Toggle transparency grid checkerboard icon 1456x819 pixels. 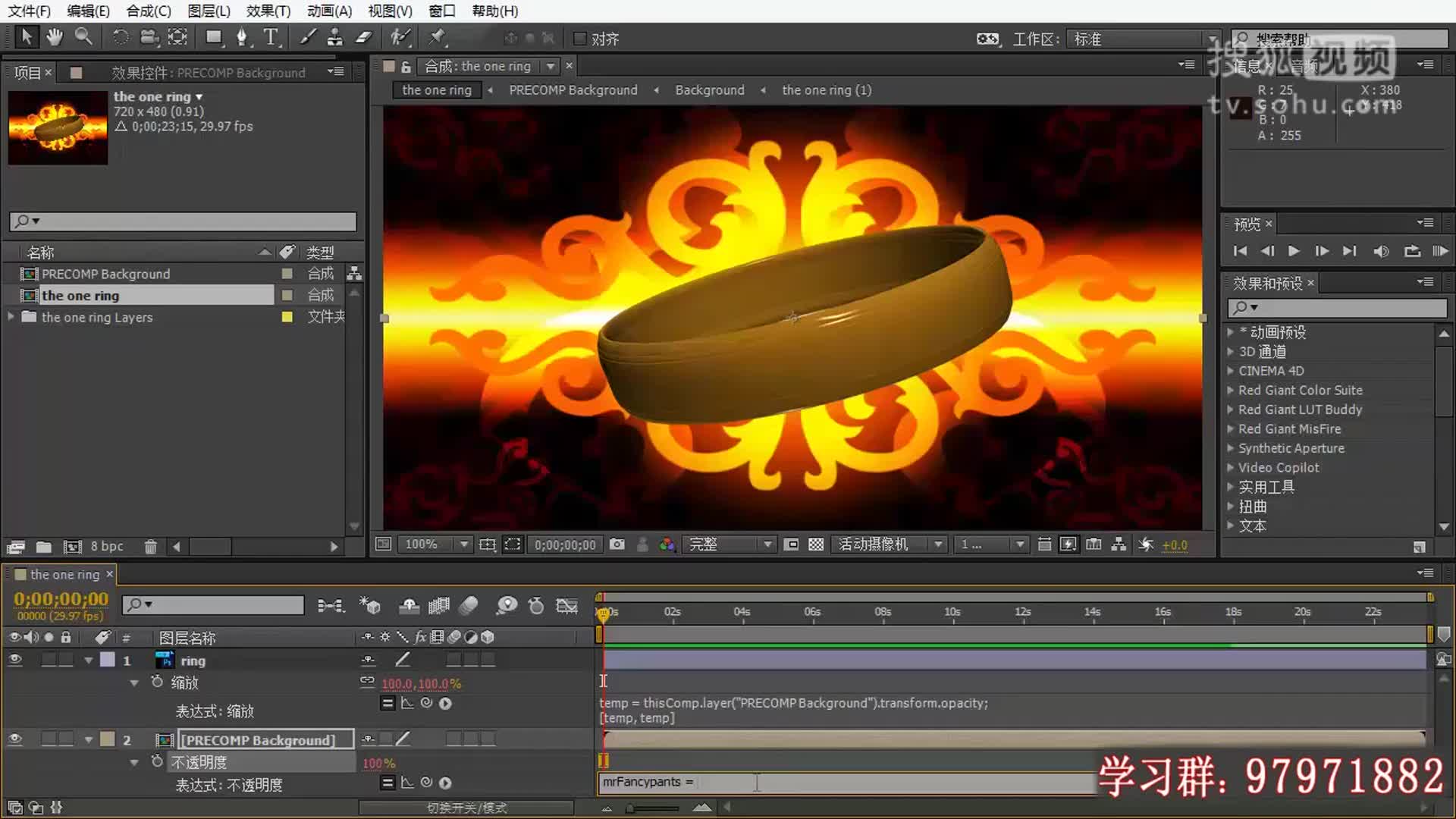[x=816, y=544]
